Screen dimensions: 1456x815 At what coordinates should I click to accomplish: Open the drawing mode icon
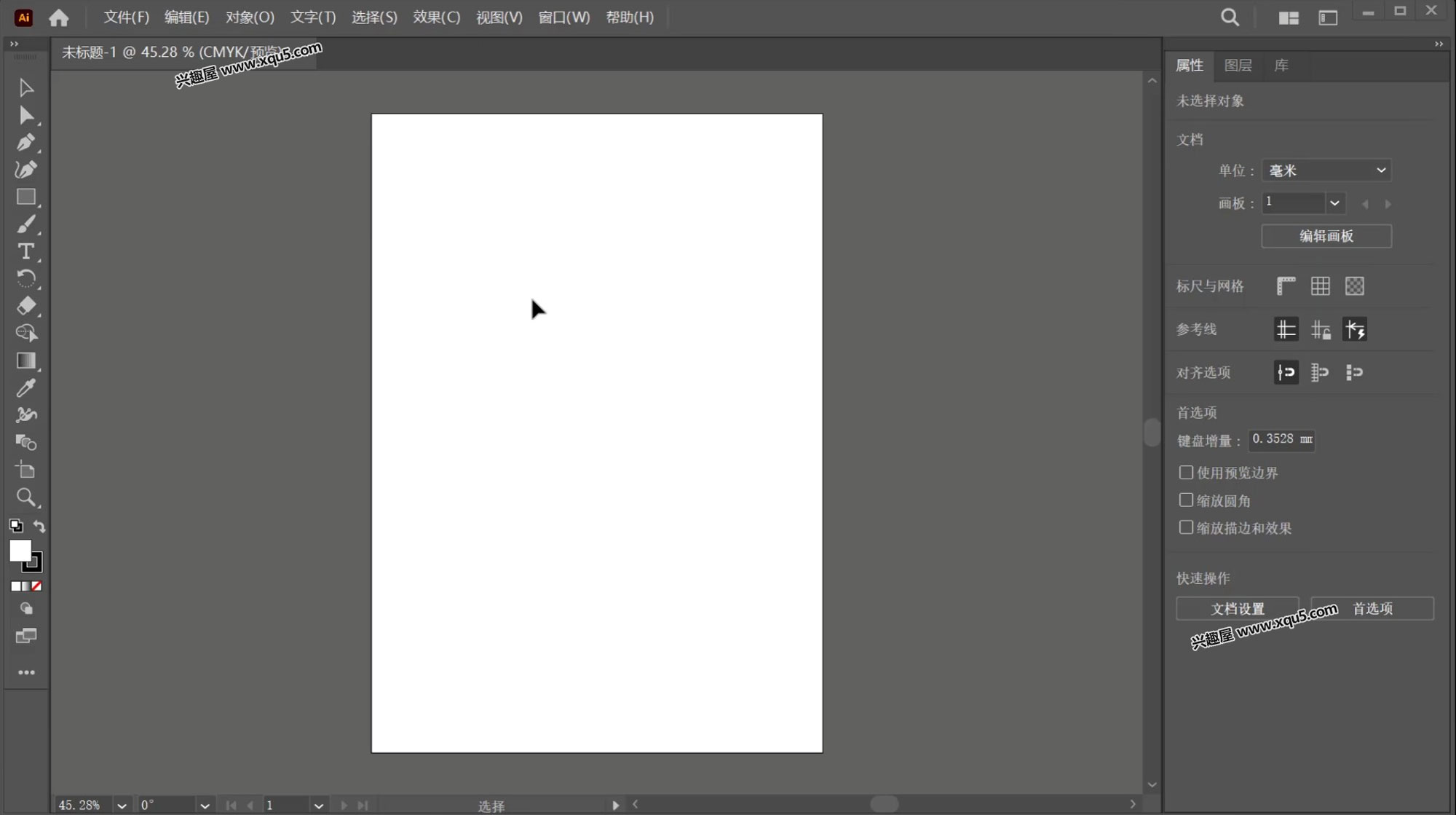(26, 608)
